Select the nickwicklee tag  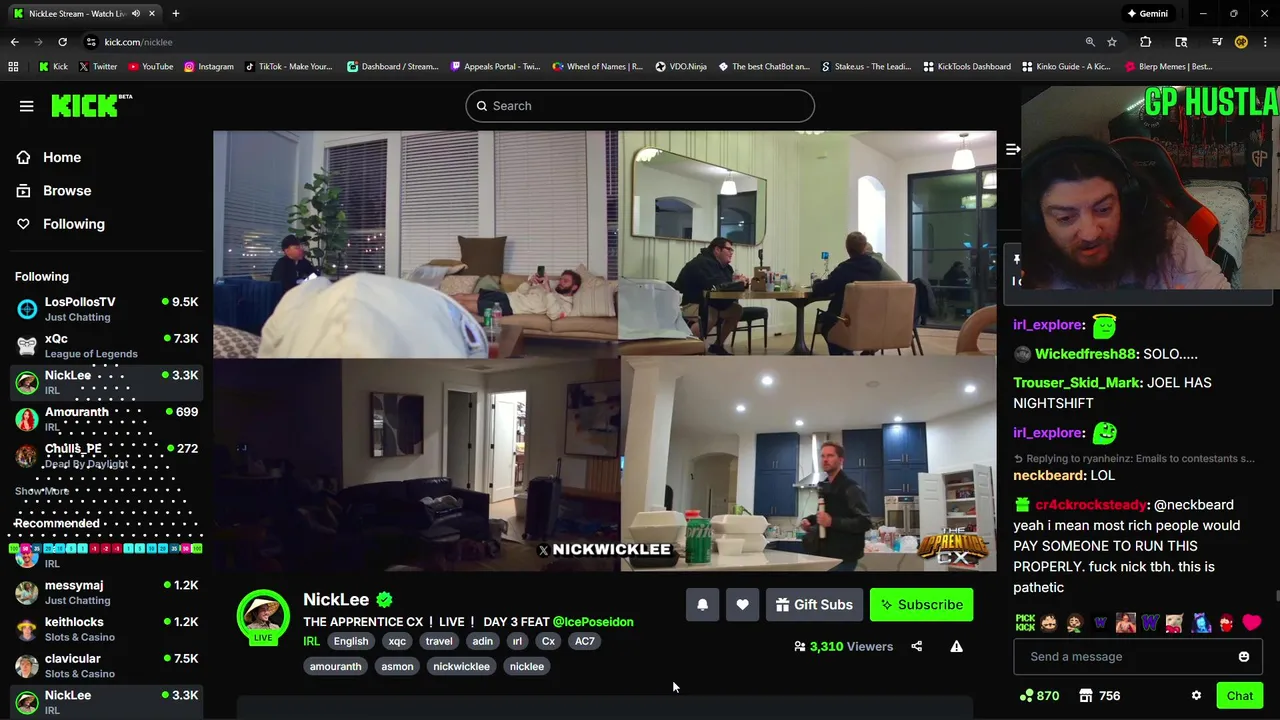[x=461, y=666]
